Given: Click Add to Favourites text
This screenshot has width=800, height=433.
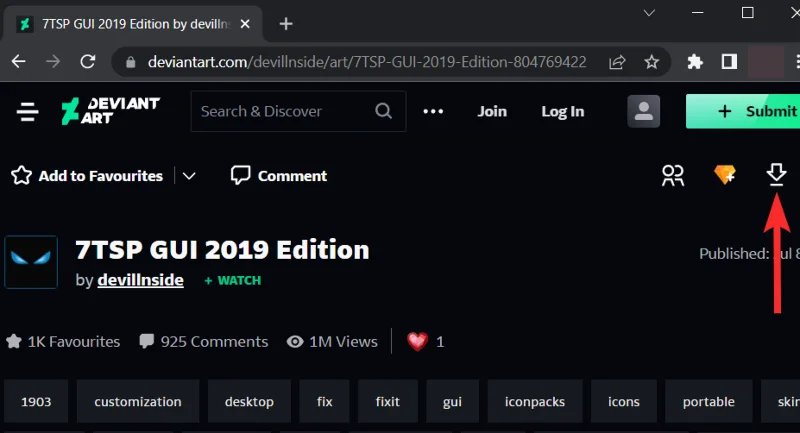Looking at the screenshot, I should coord(101,176).
